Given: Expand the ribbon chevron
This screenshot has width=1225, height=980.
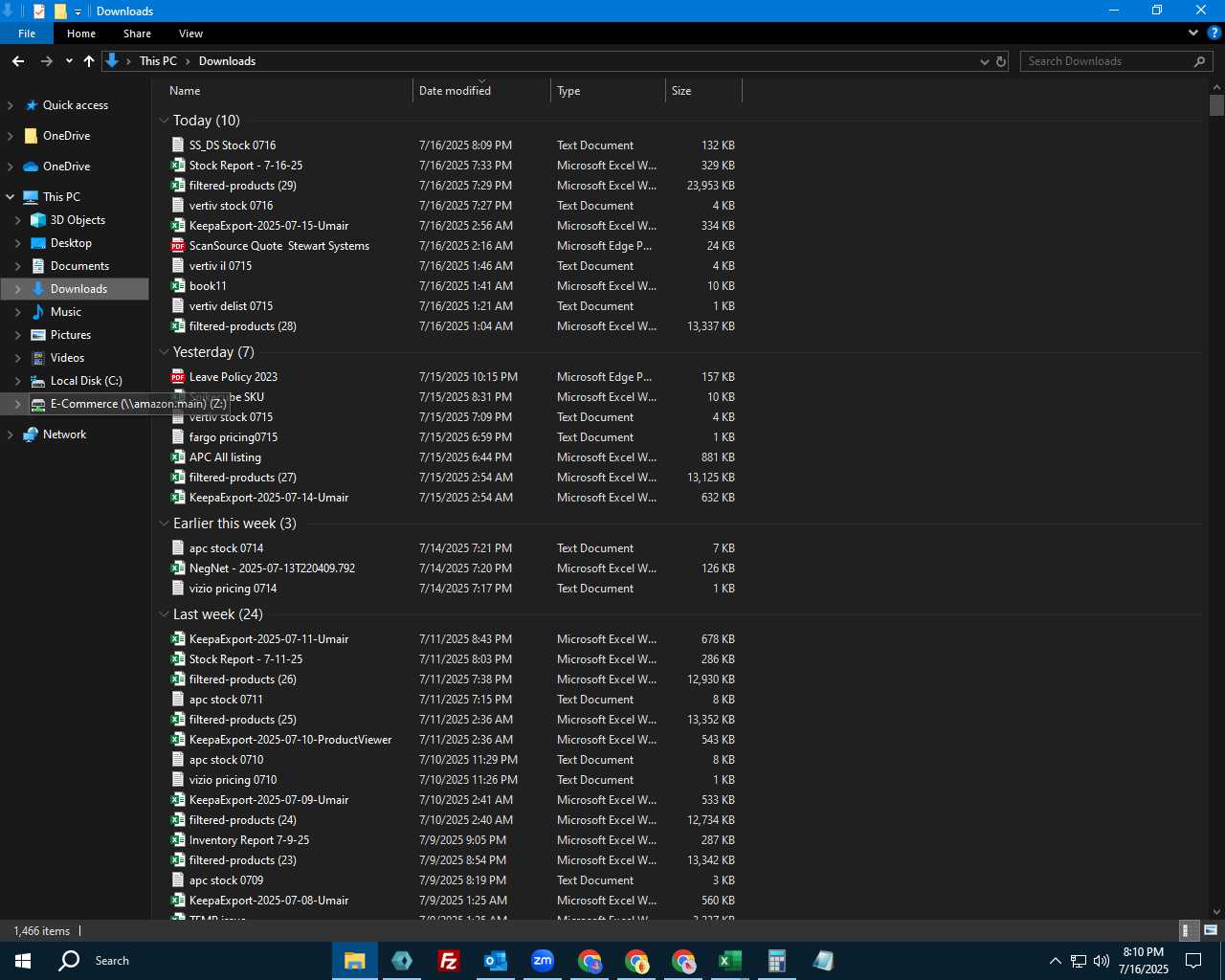Looking at the screenshot, I should pyautogui.click(x=1192, y=33).
